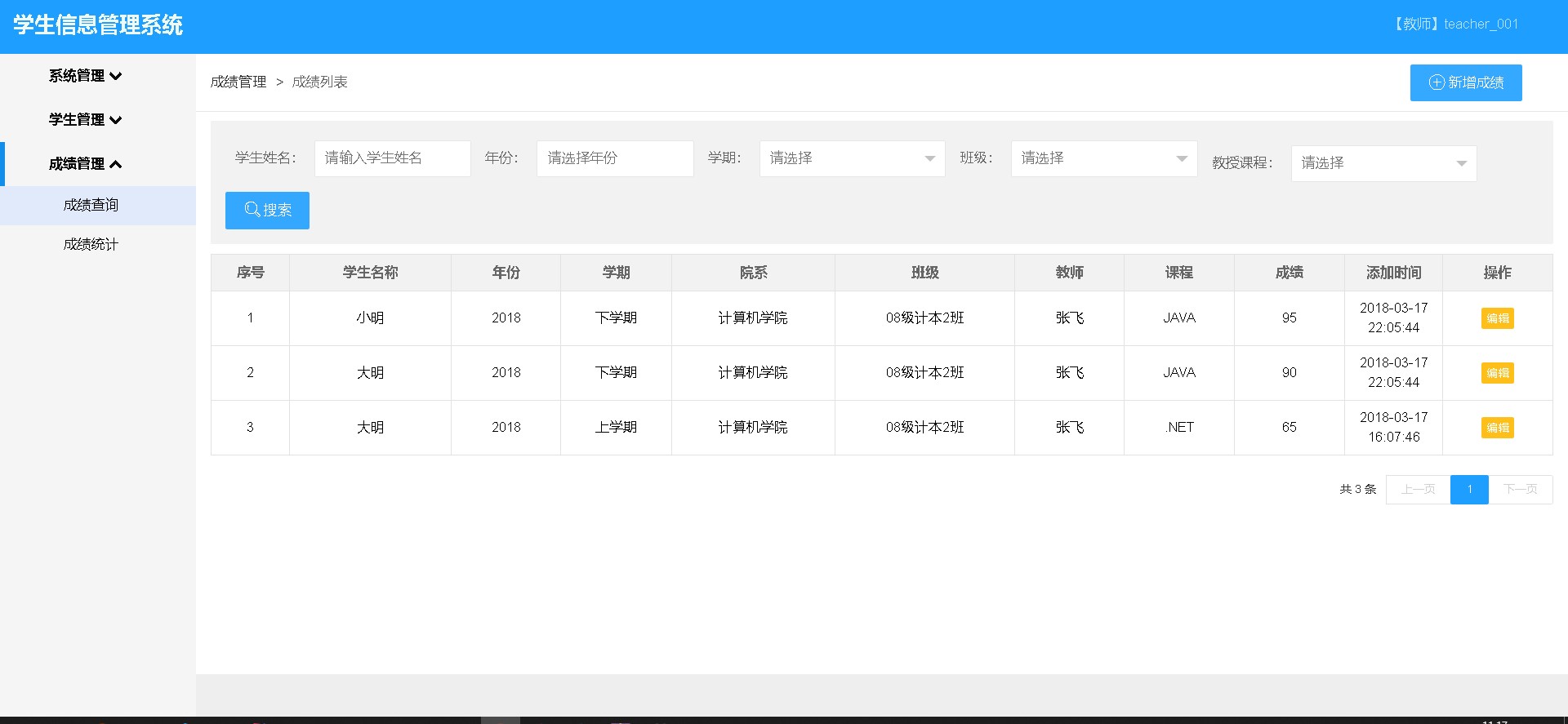1568x724 pixels.
Task: Click the 序号 column header
Action: [x=250, y=273]
